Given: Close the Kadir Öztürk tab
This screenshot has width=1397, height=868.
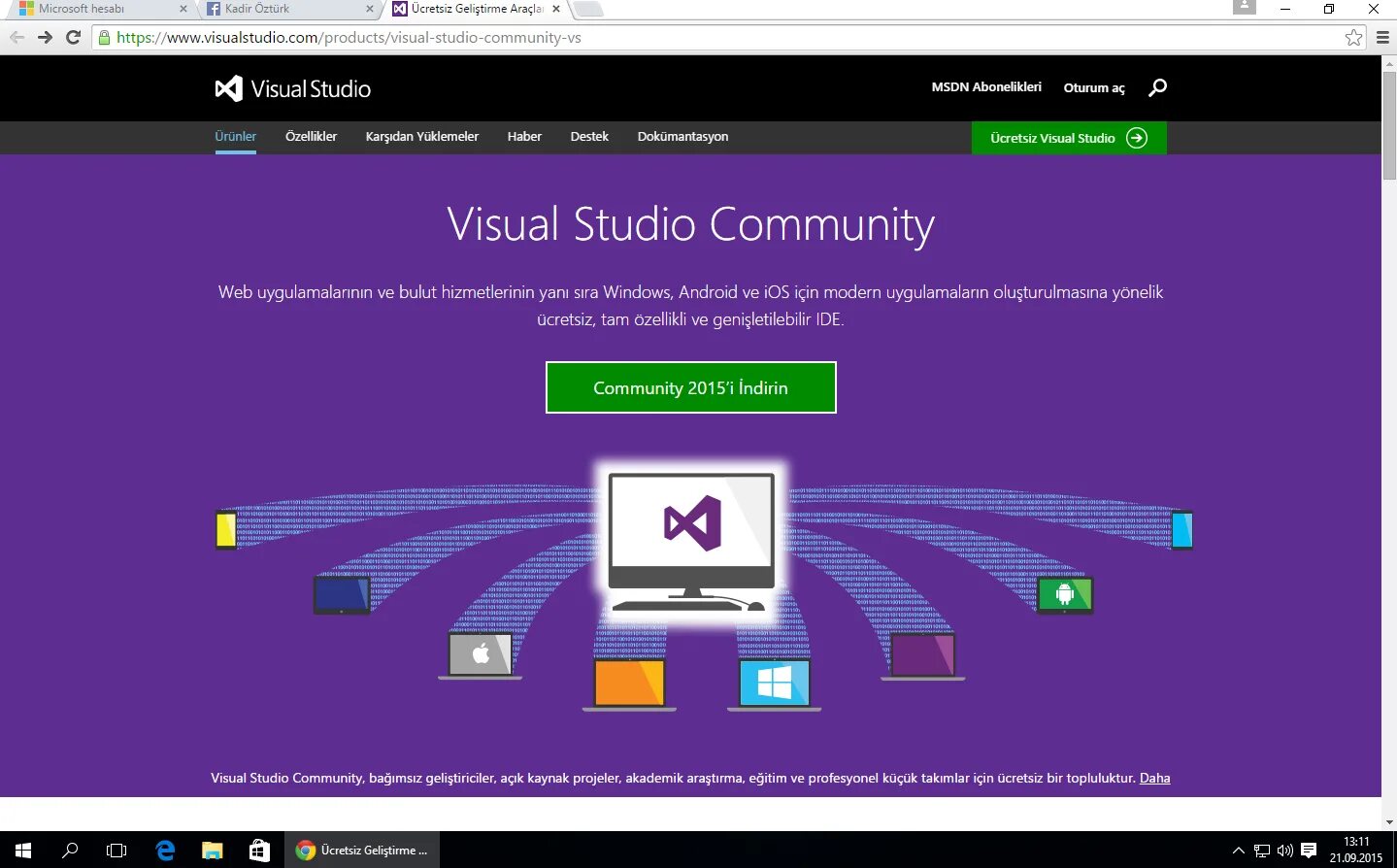Looking at the screenshot, I should (369, 9).
